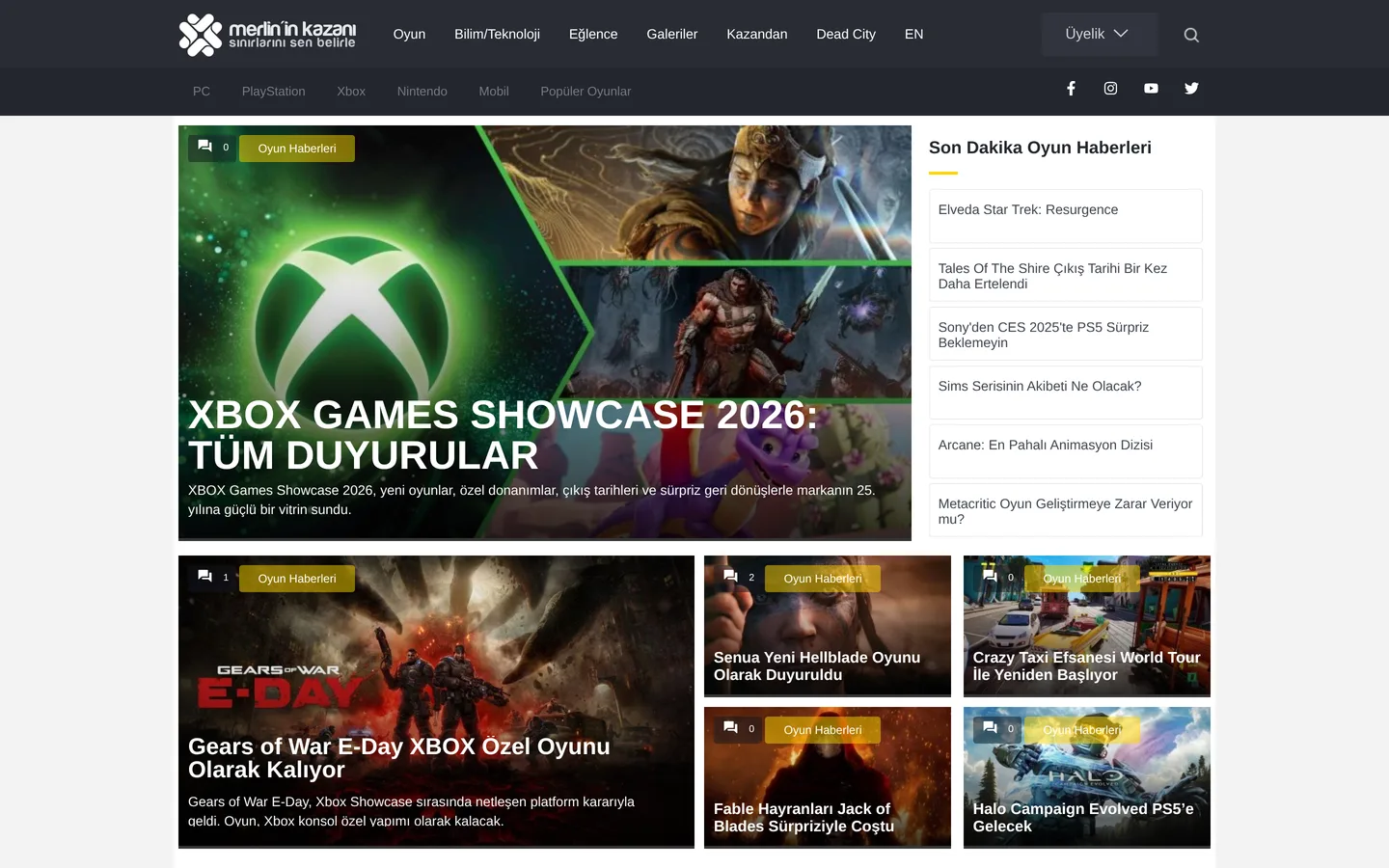1389x868 pixels.
Task: Click Gears of War article summary text
Action: [411, 811]
